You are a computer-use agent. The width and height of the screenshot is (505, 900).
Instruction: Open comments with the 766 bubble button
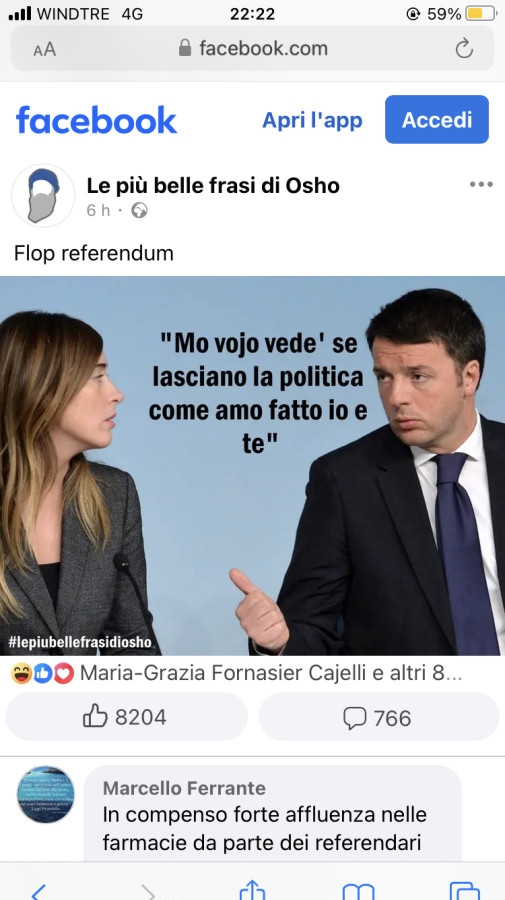pos(379,717)
